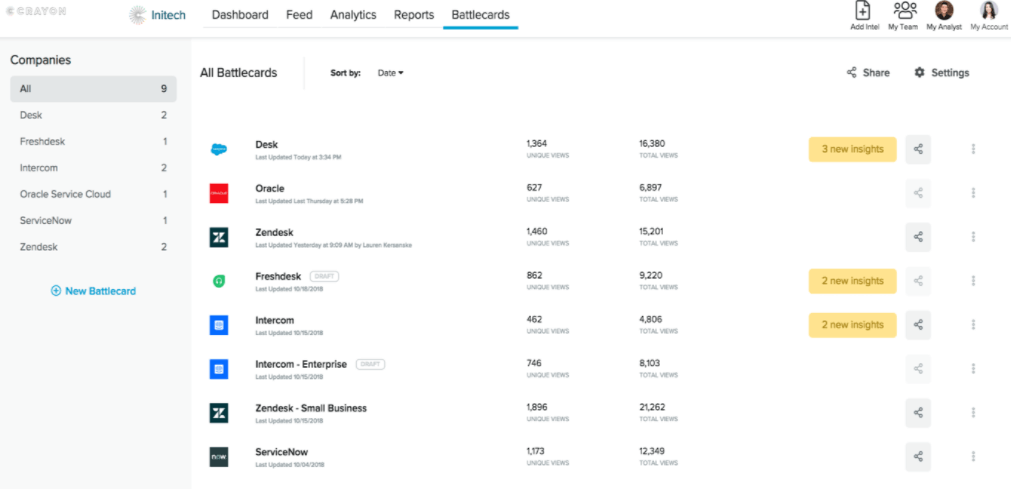
Task: Open My Team icon
Action: point(905,10)
